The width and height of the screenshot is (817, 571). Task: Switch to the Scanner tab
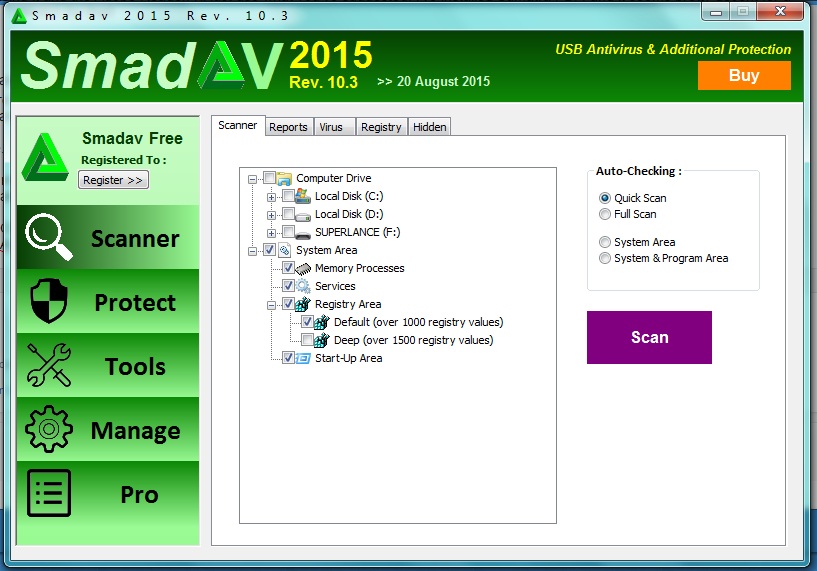pyautogui.click(x=238, y=126)
